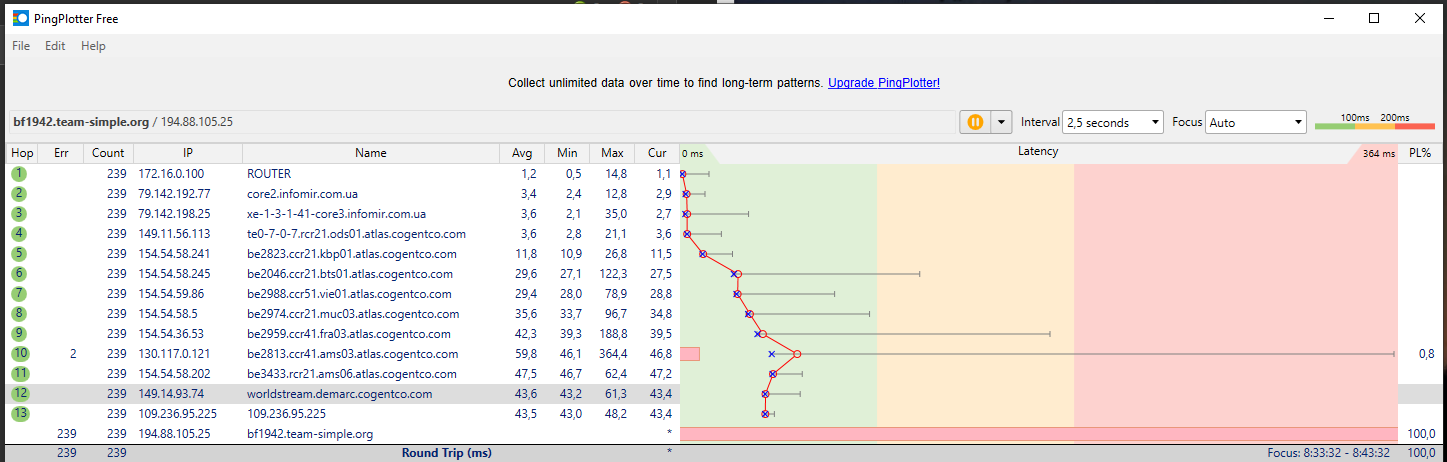
Task: Open the Interval 2,5 seconds dropdown
Action: tap(1113, 122)
